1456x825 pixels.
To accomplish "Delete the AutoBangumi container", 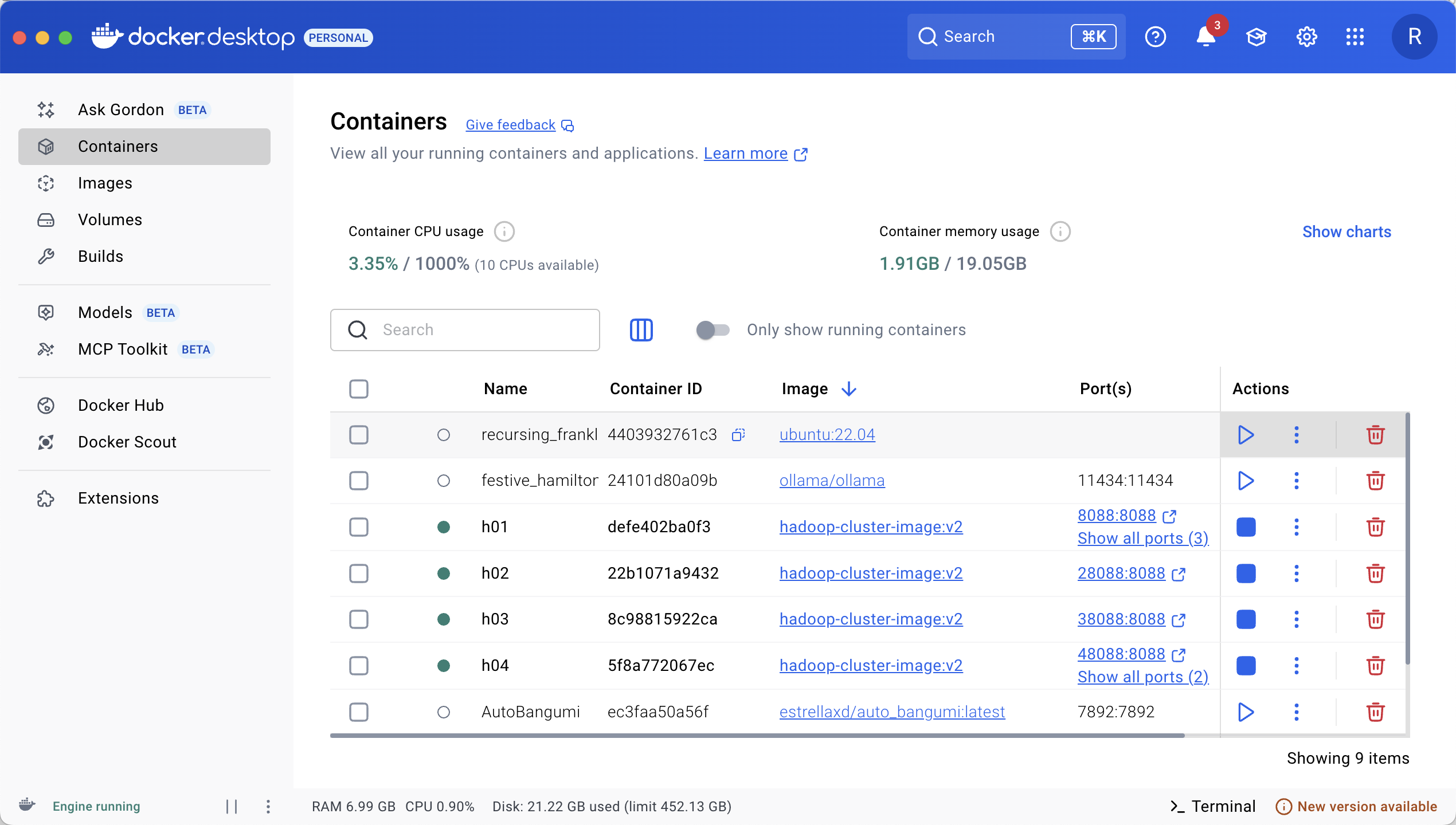I will tap(1375, 712).
